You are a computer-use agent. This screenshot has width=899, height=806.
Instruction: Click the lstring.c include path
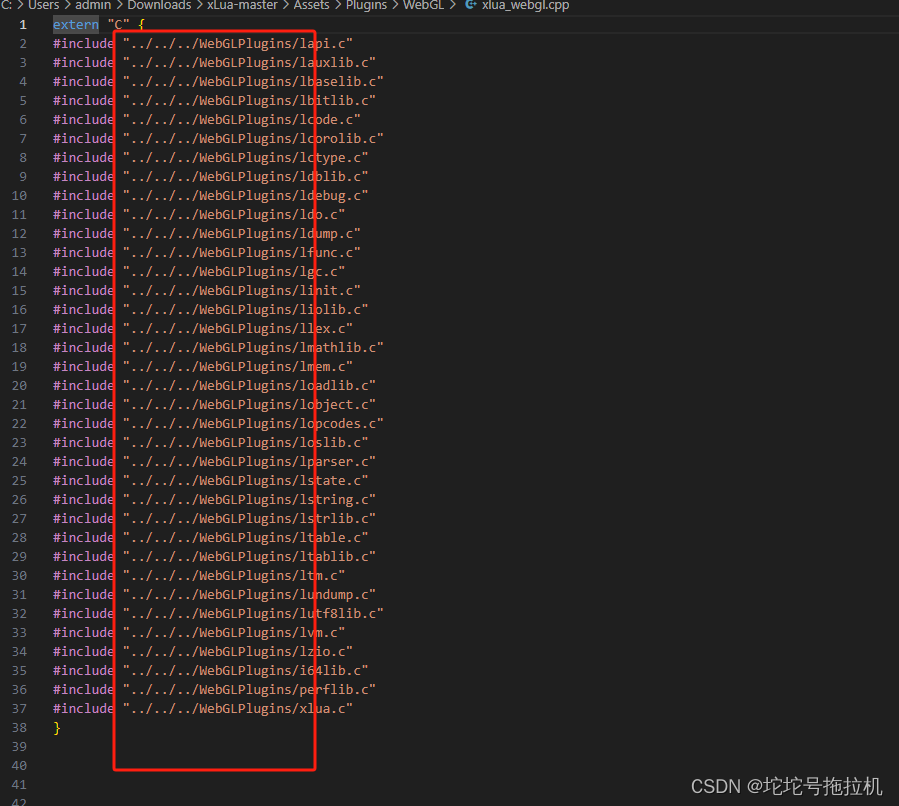point(249,500)
